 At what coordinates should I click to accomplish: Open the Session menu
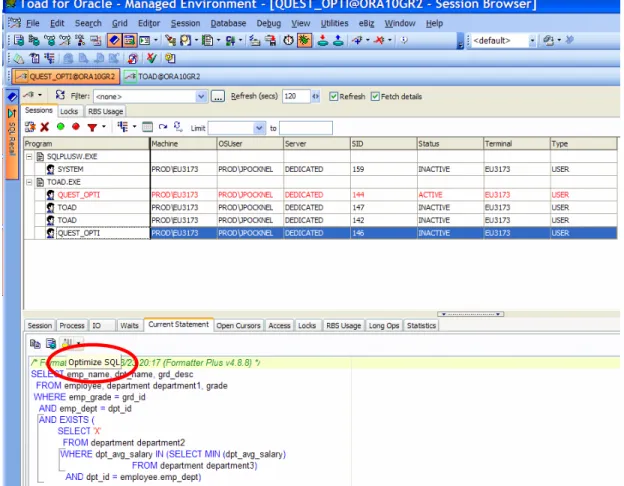(185, 23)
